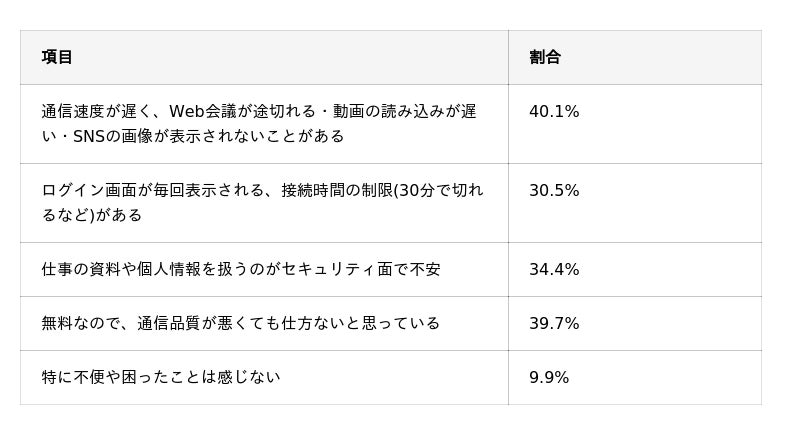Click the word 無料 in fourth row
This screenshot has height=435, width=800.
(x=57, y=324)
